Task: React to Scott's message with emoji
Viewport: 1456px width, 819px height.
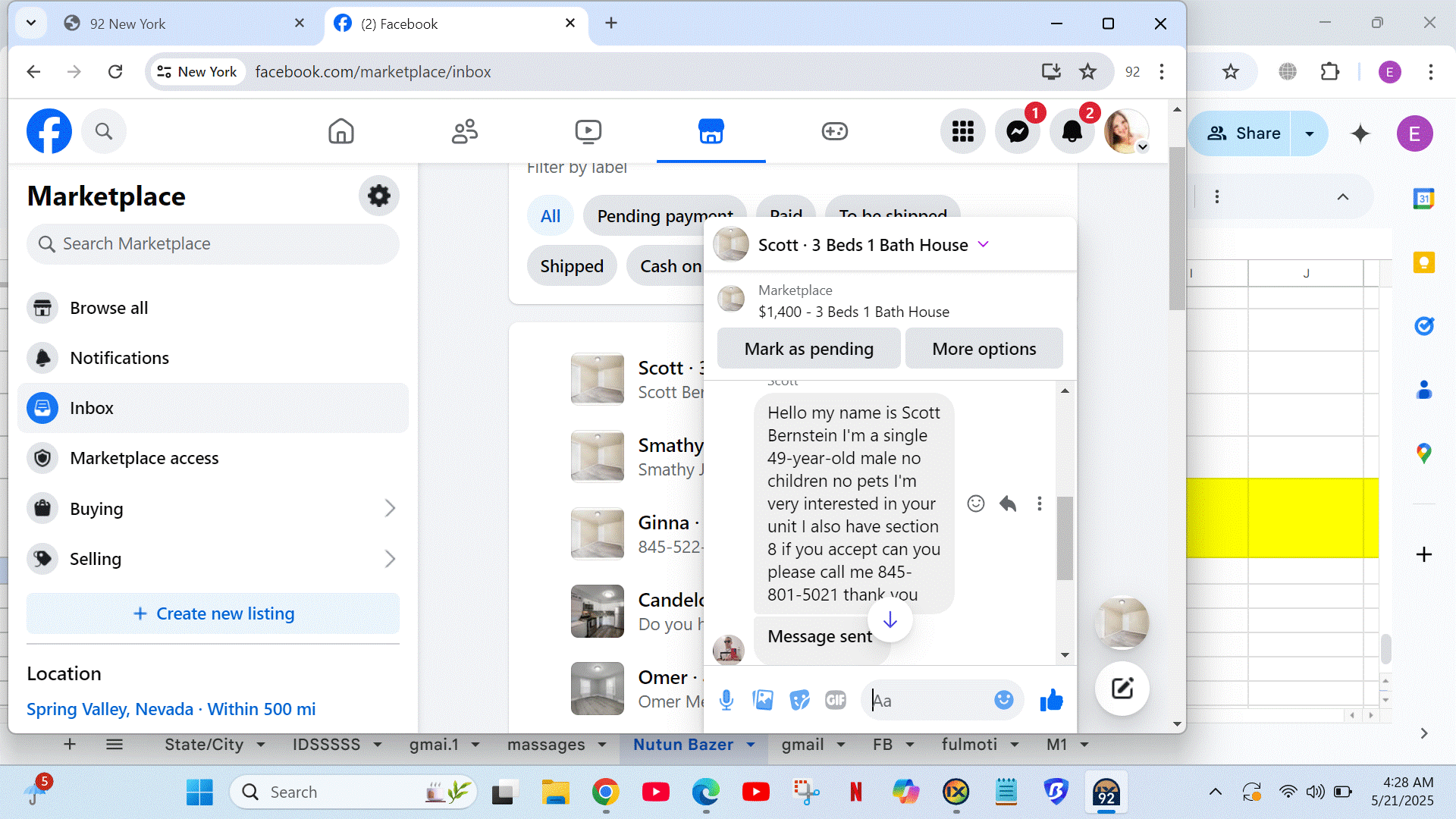Action: [x=975, y=504]
